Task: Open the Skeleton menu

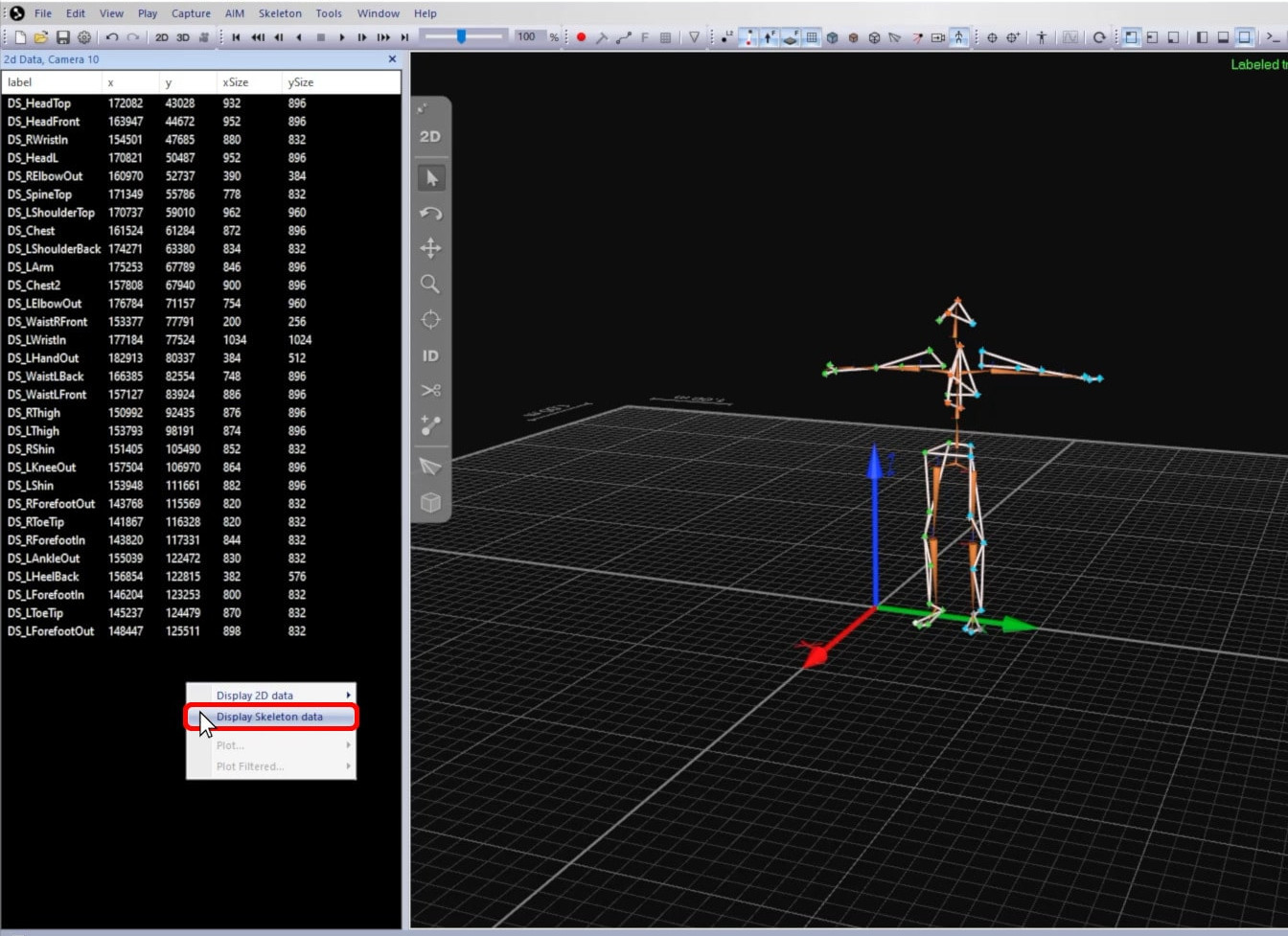Action: point(280,12)
